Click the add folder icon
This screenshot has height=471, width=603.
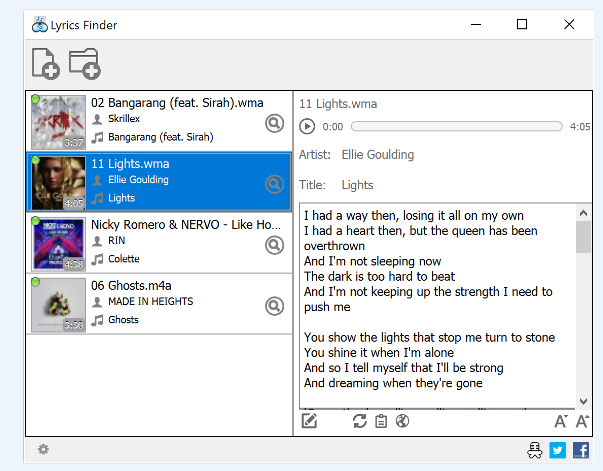[85, 64]
